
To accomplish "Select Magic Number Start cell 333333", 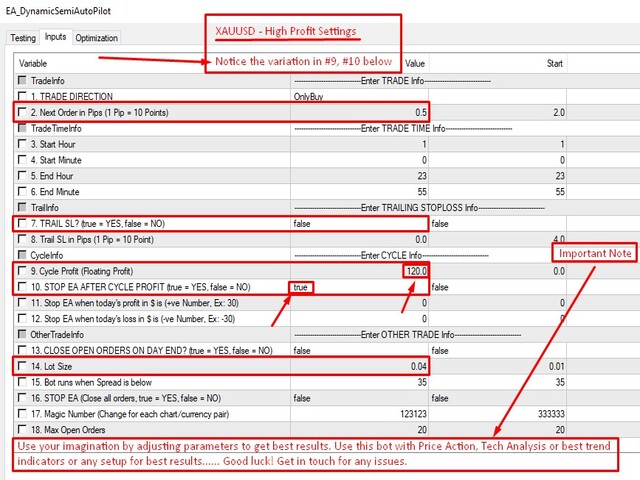I will click(x=498, y=414).
